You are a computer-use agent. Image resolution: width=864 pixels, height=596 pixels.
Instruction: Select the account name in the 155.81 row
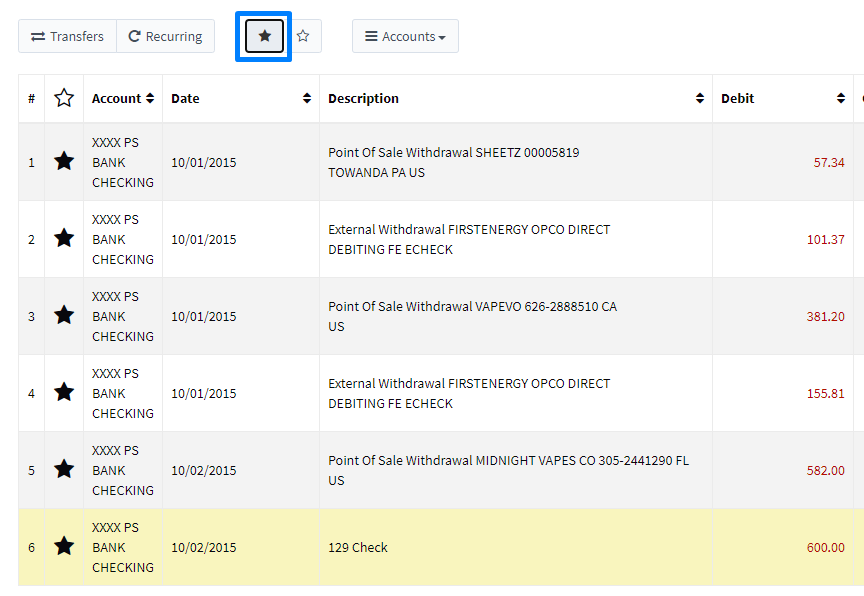[x=123, y=393]
